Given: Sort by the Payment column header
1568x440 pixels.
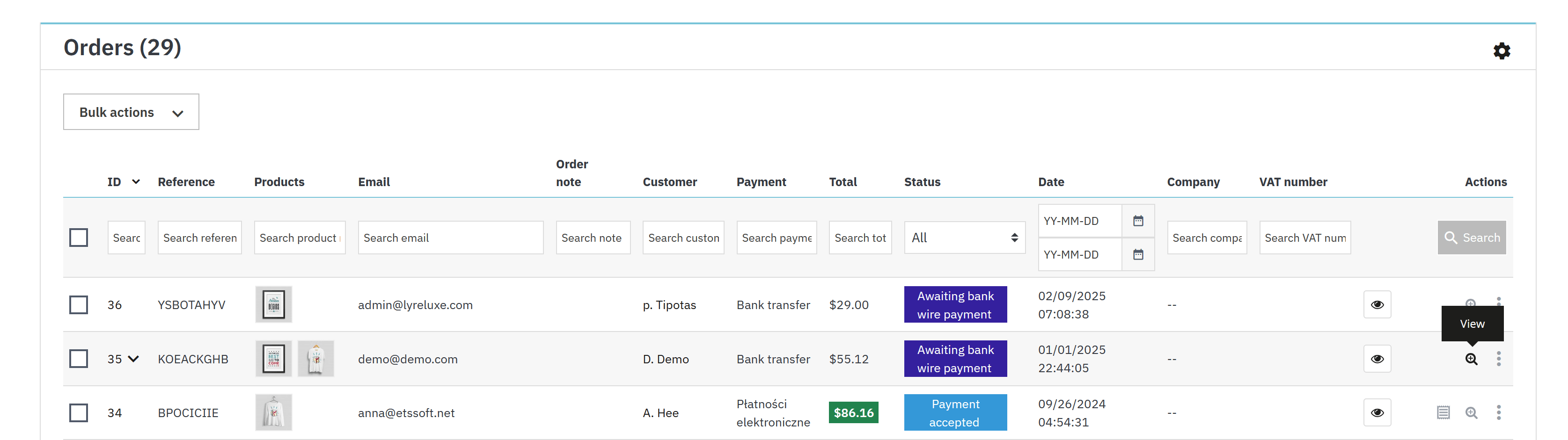Looking at the screenshot, I should (x=761, y=182).
